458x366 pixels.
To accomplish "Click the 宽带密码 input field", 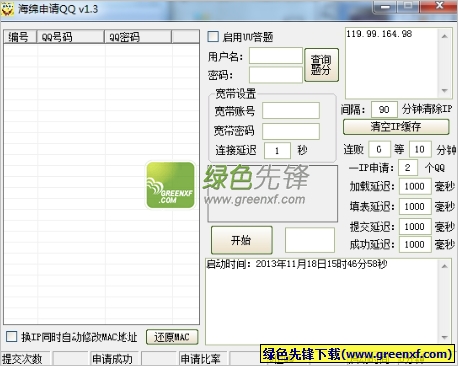I will coord(291,131).
